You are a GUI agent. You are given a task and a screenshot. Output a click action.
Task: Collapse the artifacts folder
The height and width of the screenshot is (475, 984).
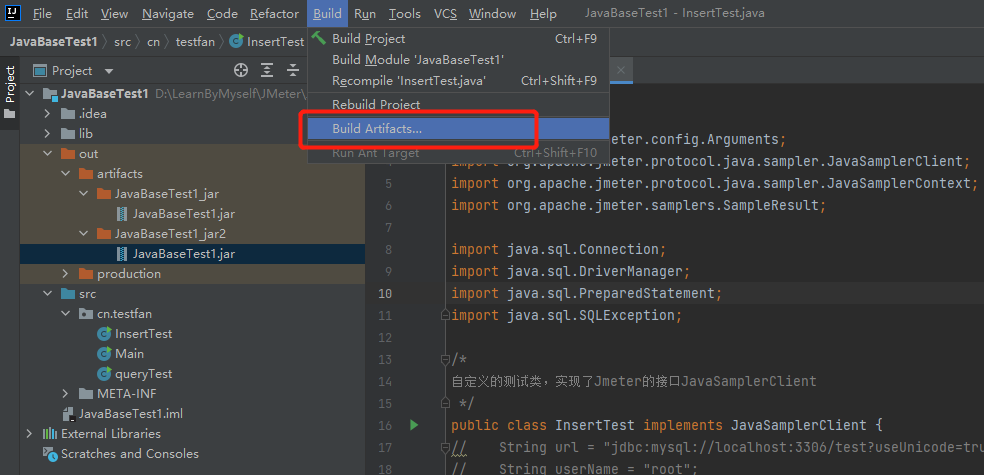coord(65,174)
